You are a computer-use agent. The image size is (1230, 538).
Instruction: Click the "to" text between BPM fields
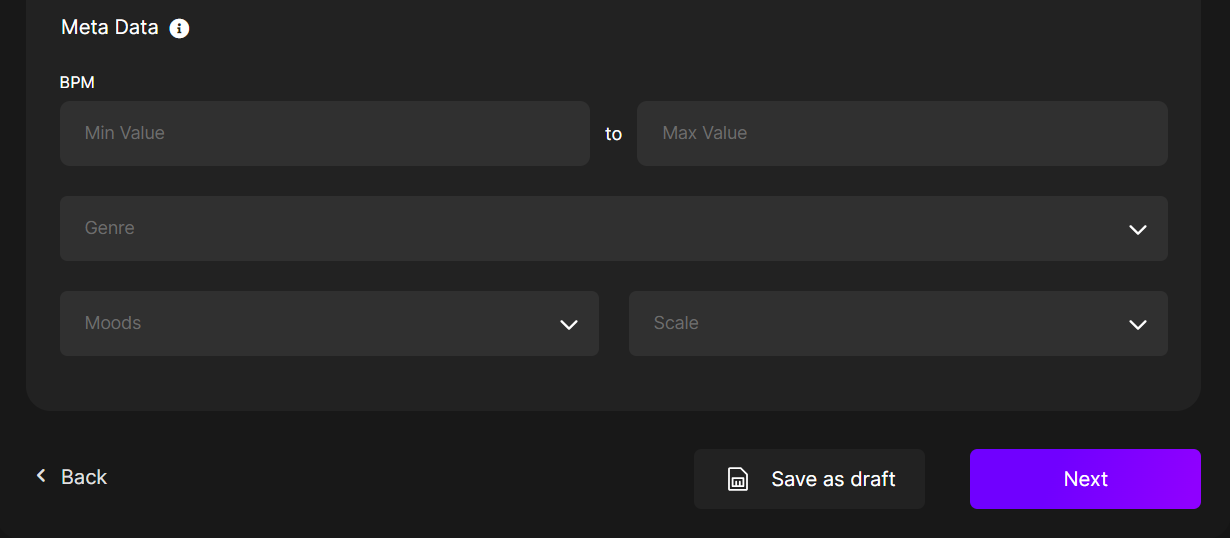pos(613,134)
